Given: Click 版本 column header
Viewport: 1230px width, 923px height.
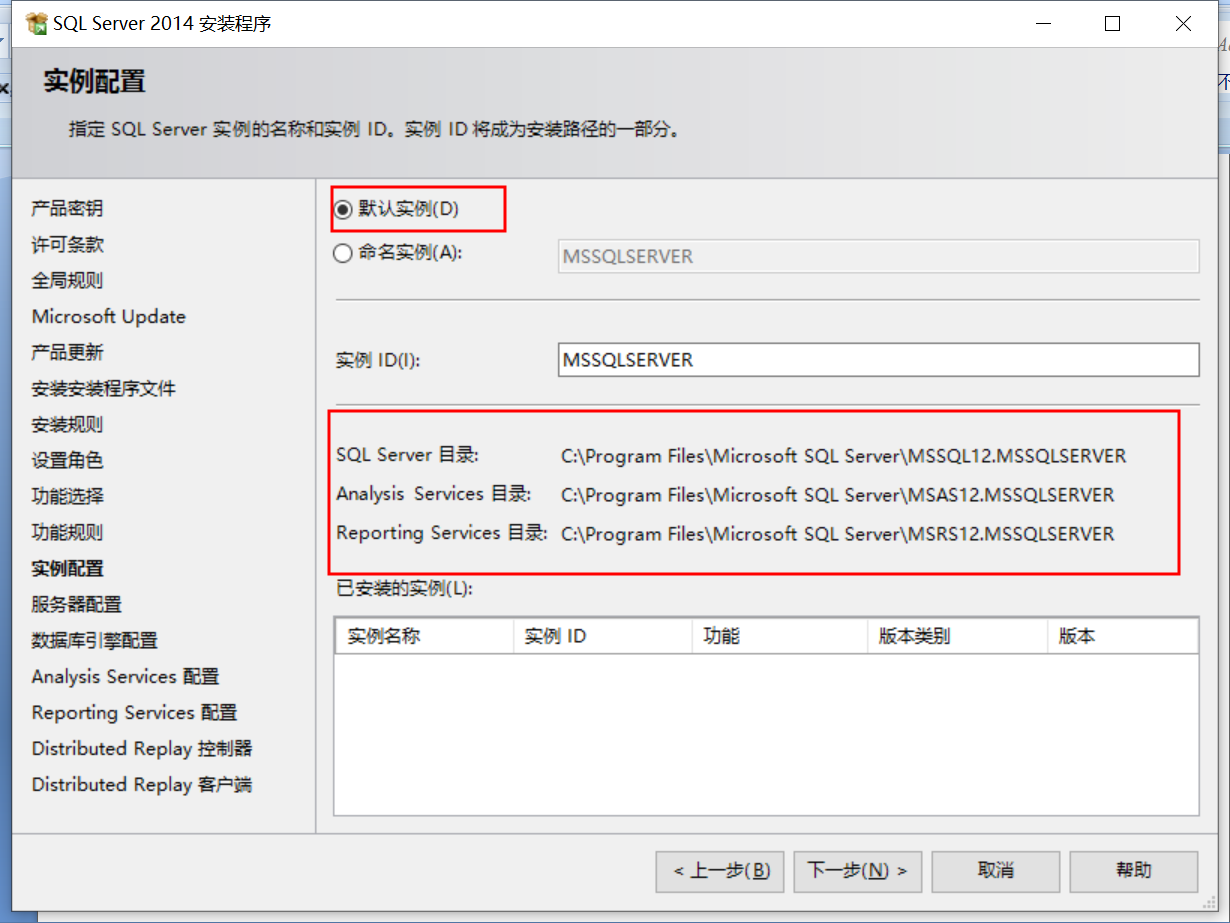Looking at the screenshot, I should [1123, 637].
